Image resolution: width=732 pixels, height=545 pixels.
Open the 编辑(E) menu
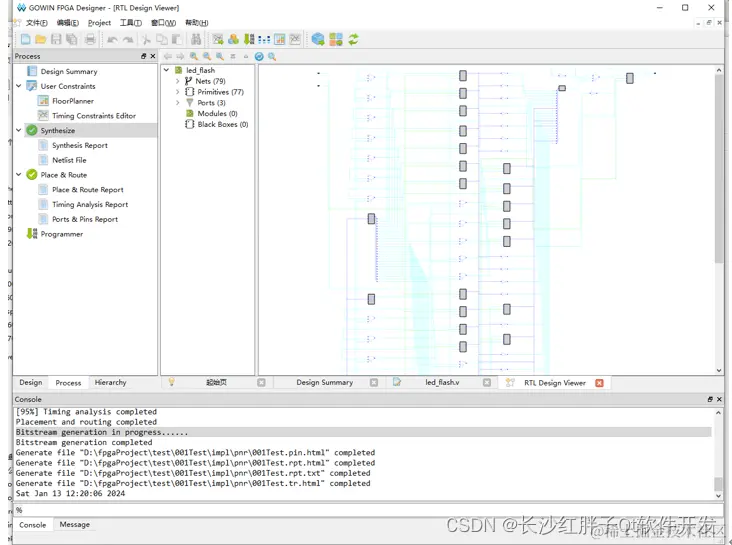click(68, 22)
